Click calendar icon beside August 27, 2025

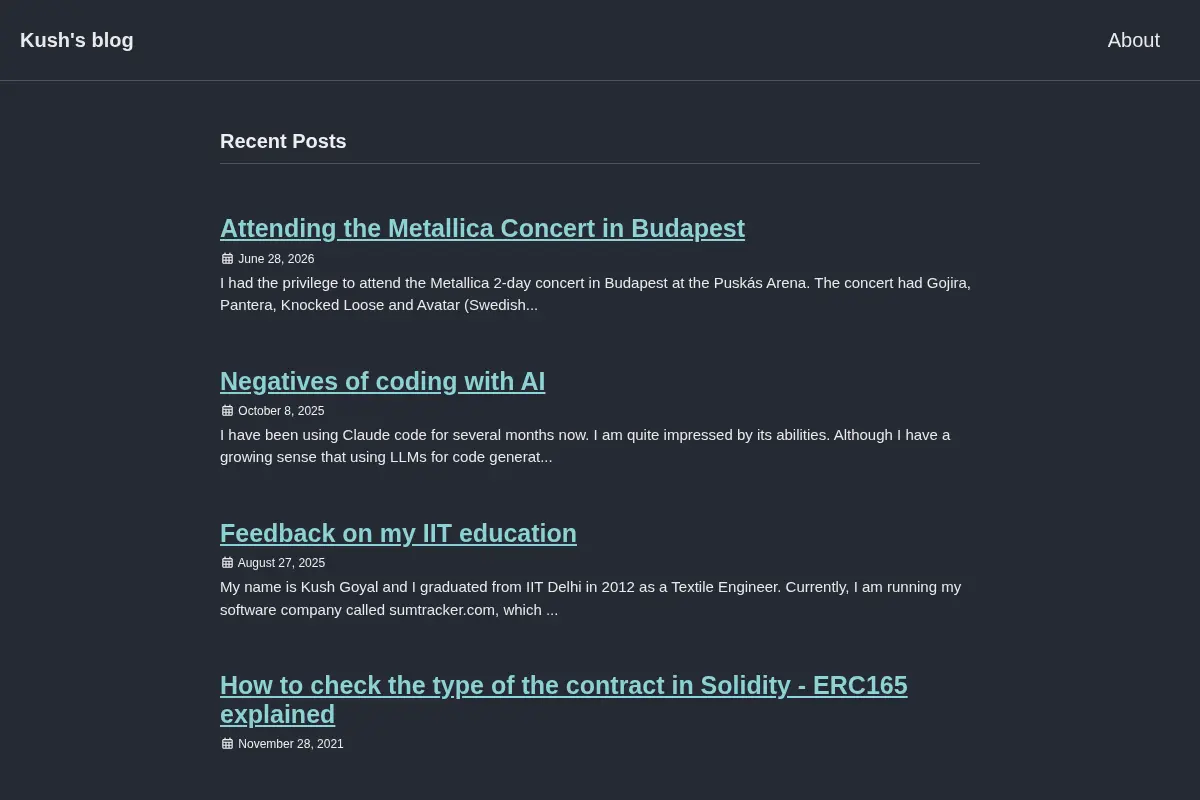(x=227, y=563)
